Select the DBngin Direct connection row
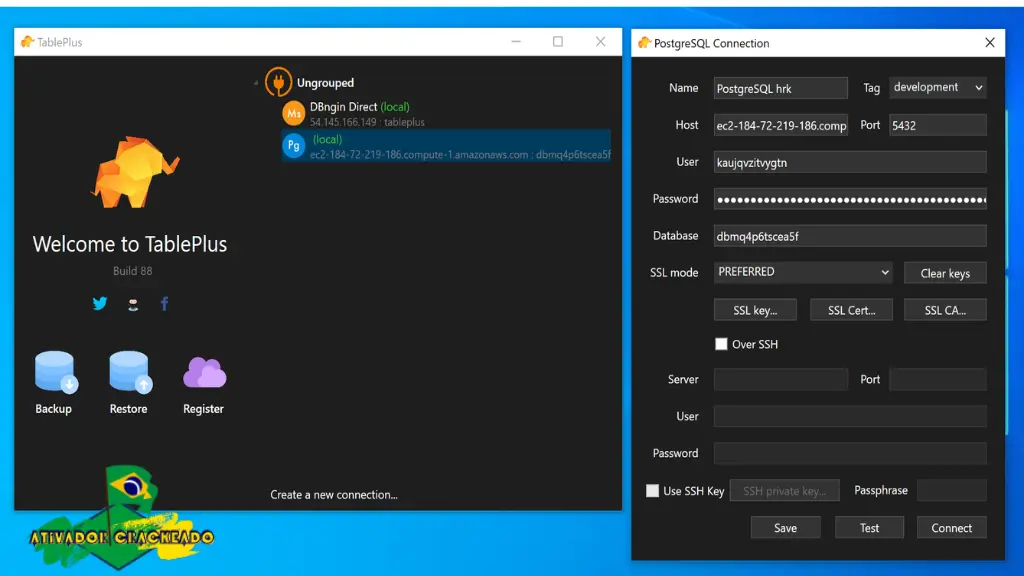Screen dimensions: 1024x576 447,114
